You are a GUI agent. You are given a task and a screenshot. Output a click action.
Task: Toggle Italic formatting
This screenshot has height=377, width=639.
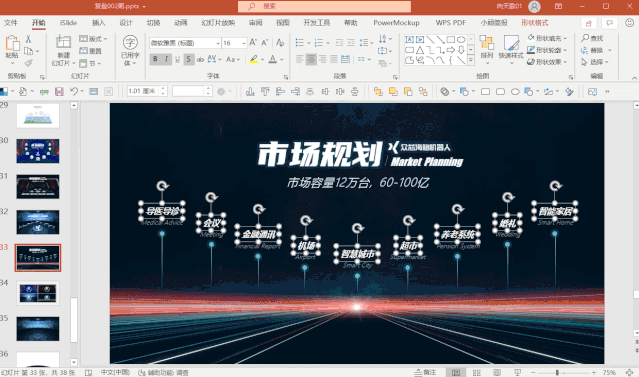[166, 60]
